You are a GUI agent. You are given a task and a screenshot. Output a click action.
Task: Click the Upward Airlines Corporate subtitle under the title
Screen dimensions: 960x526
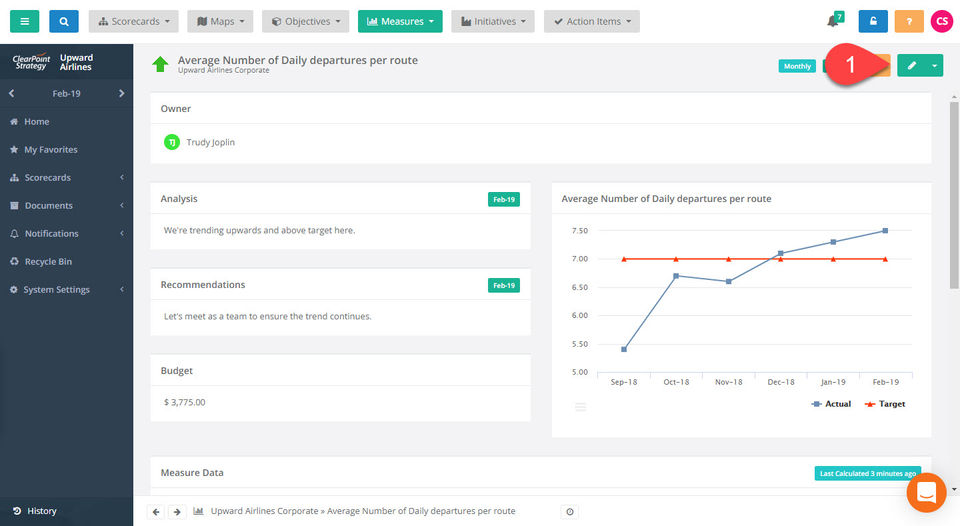point(223,70)
